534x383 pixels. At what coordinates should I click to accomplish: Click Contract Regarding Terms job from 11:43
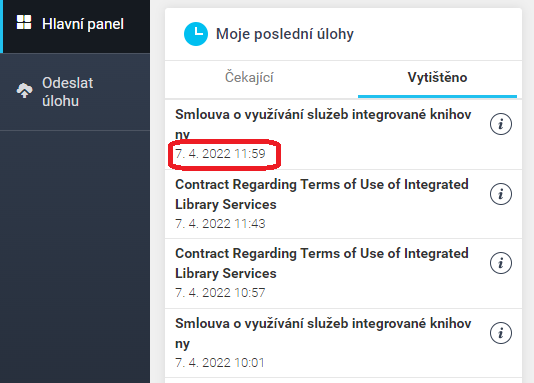[322, 194]
